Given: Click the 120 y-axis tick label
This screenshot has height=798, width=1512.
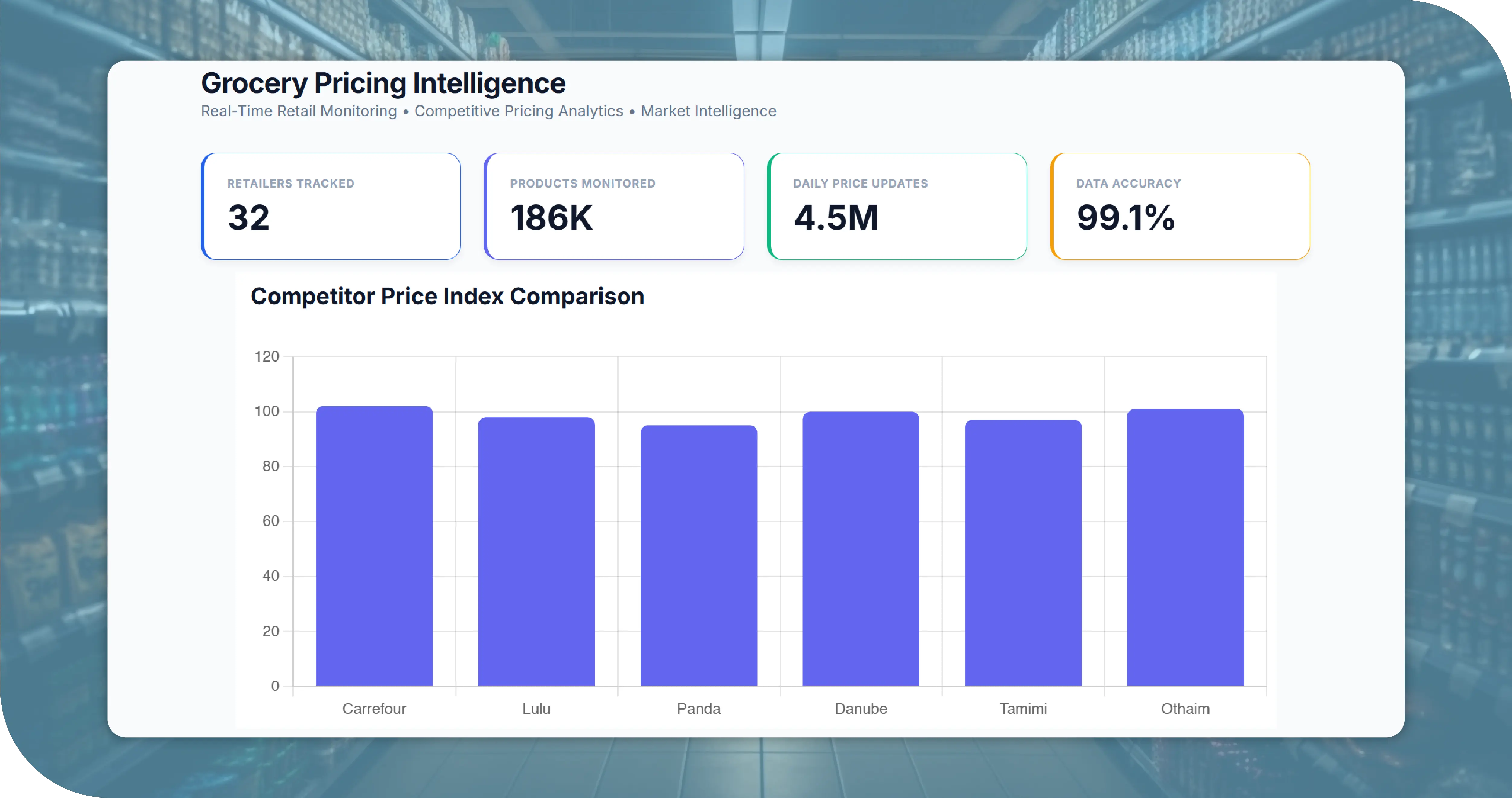Looking at the screenshot, I should coord(267,356).
